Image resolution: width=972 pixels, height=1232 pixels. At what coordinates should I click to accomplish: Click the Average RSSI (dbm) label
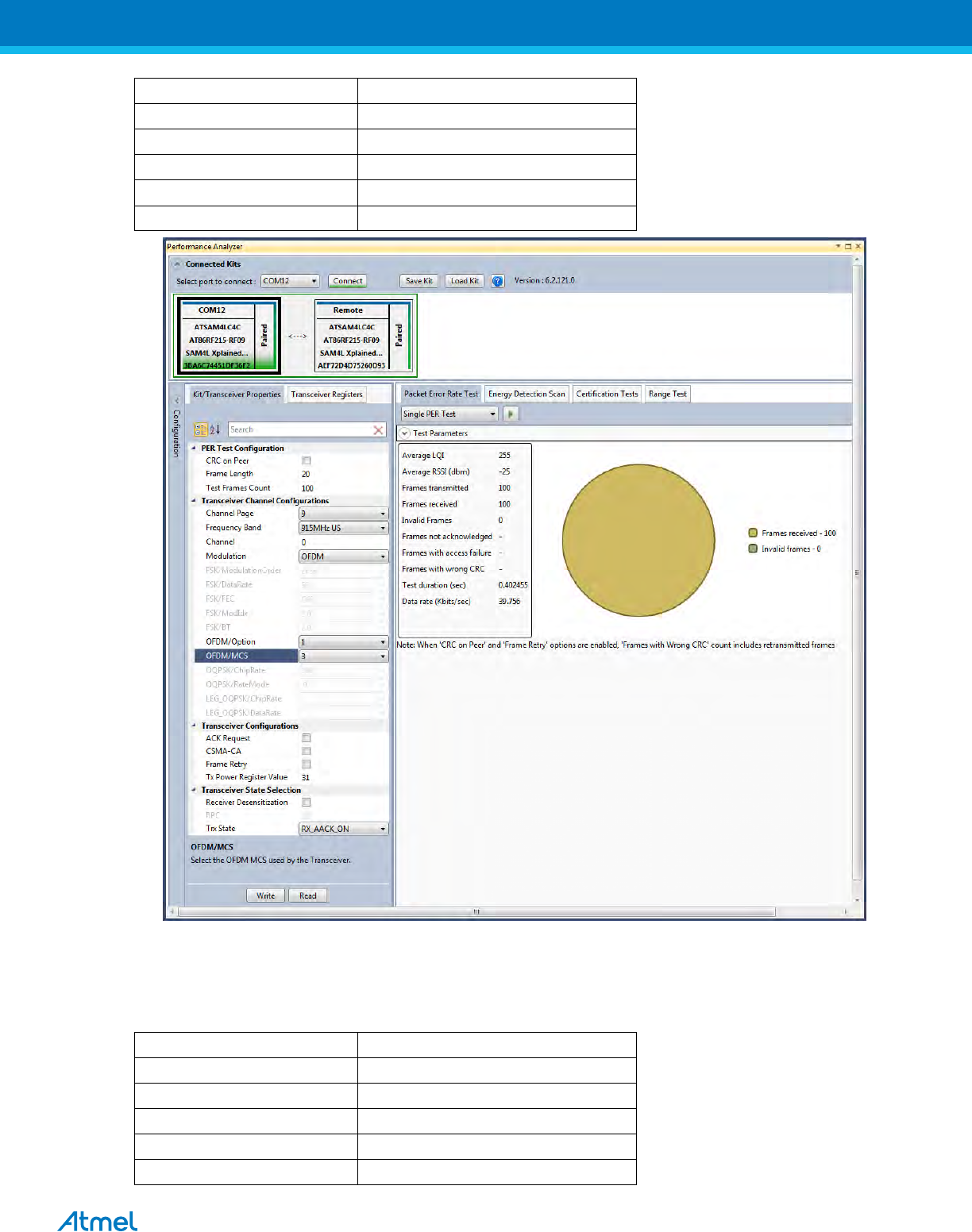(x=435, y=472)
